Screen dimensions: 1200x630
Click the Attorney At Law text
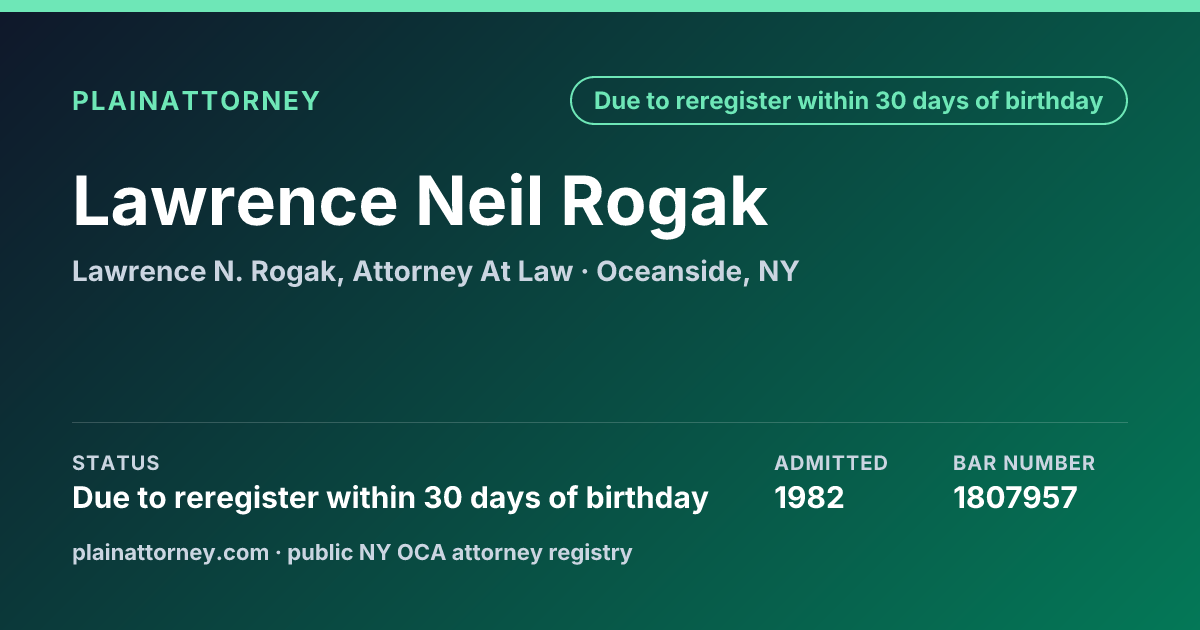463,271
